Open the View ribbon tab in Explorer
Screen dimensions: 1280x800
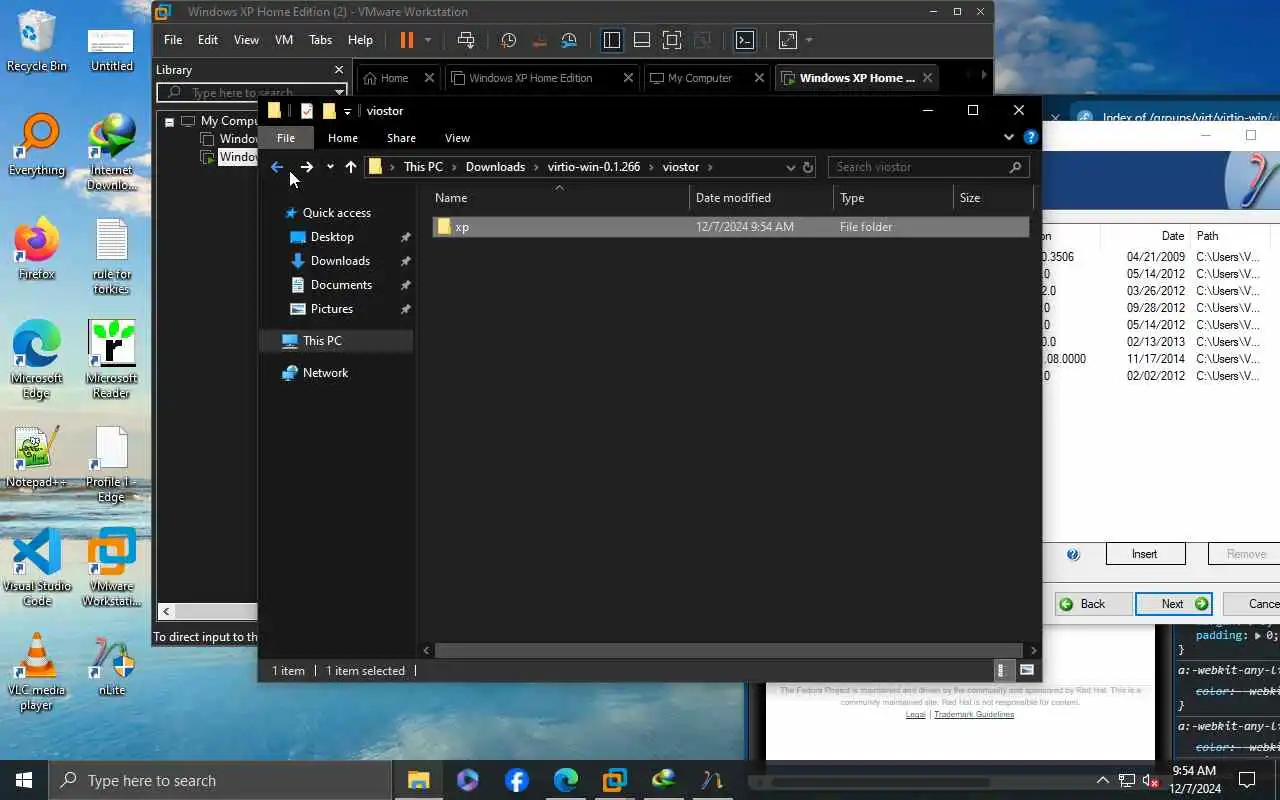[457, 138]
